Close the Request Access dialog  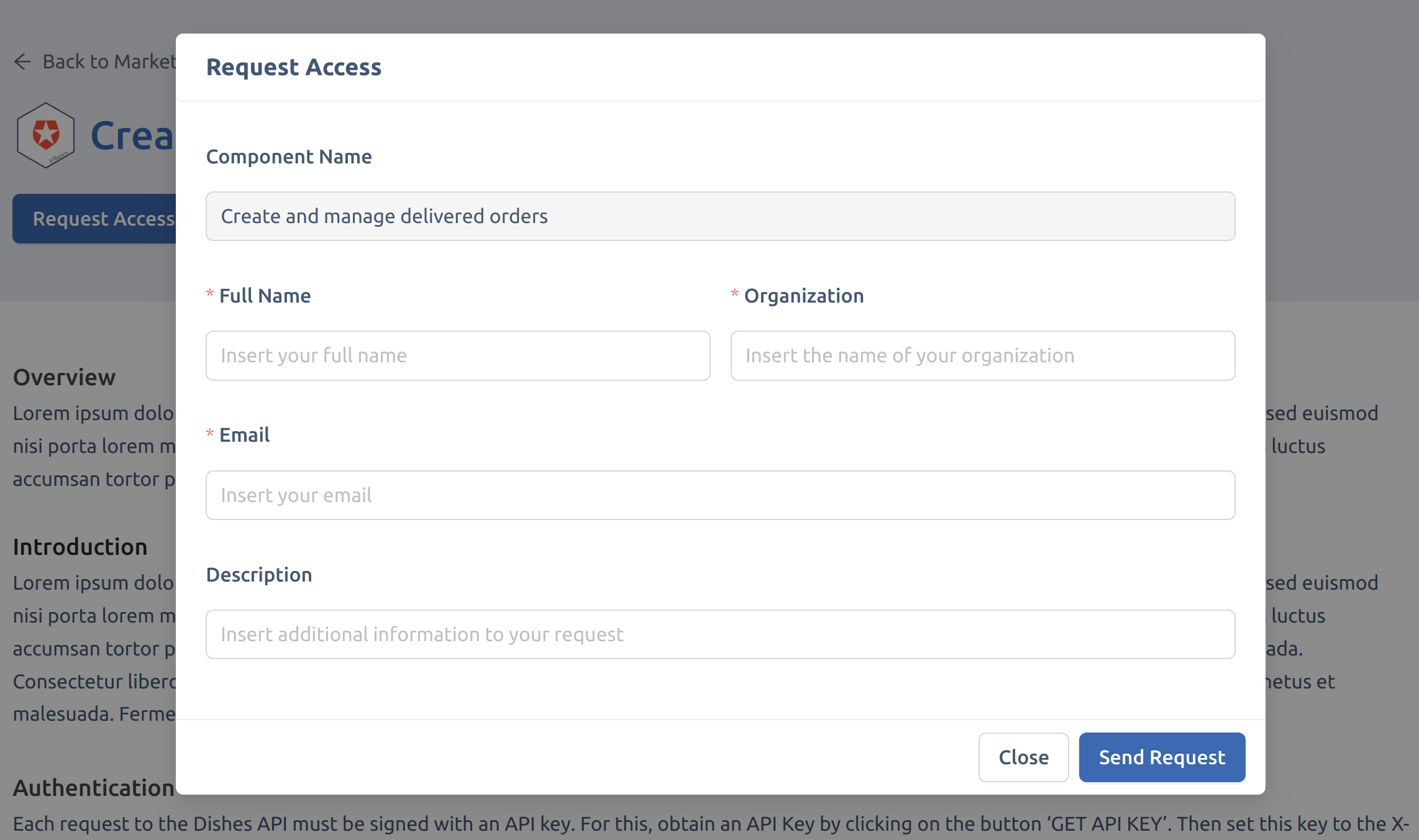[1023, 757]
